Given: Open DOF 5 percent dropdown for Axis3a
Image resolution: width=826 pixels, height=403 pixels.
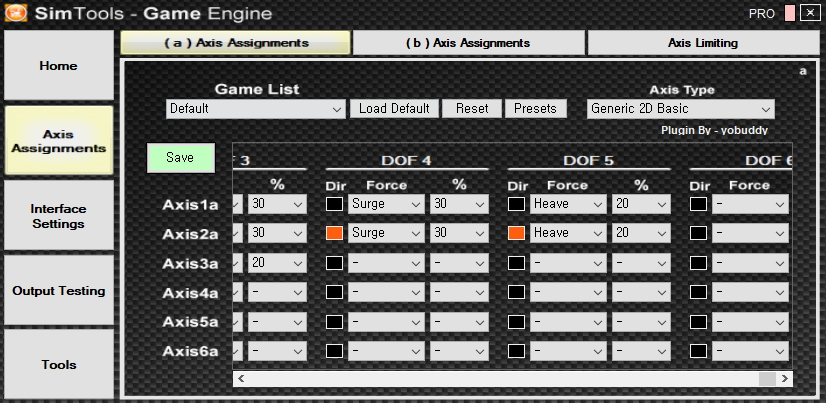Looking at the screenshot, I should point(641,263).
